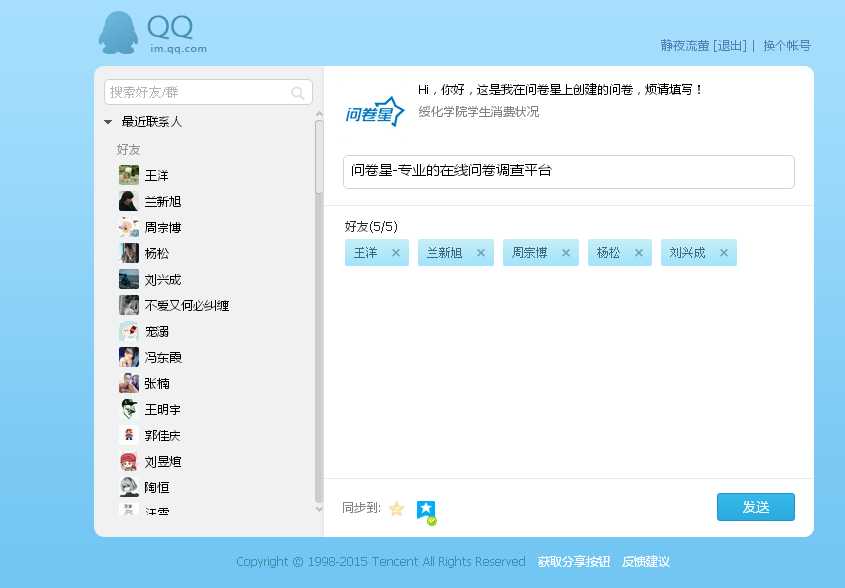845x588 pixels.
Task: Click selected friend tag 王洋
Action: 377,252
